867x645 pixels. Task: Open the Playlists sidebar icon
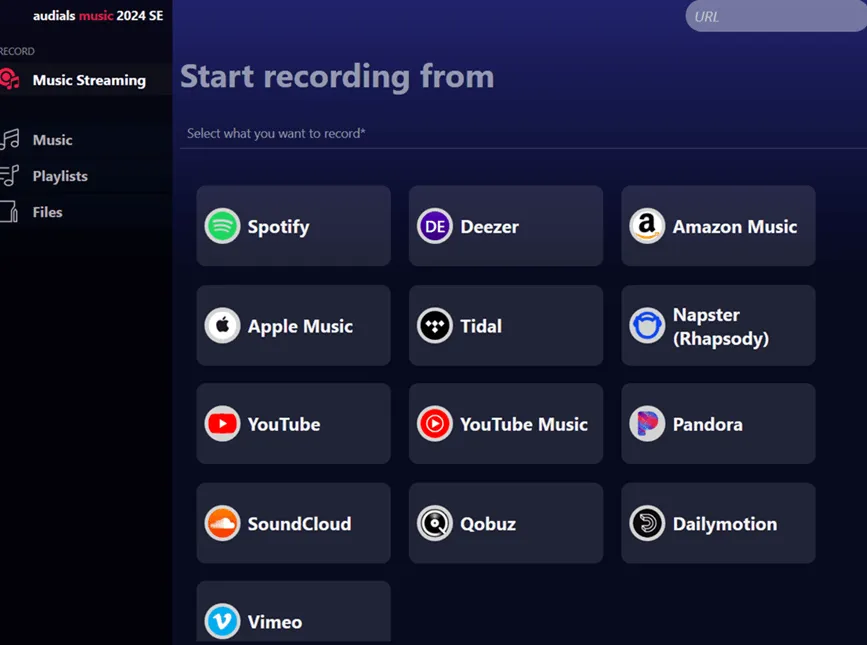pos(12,175)
